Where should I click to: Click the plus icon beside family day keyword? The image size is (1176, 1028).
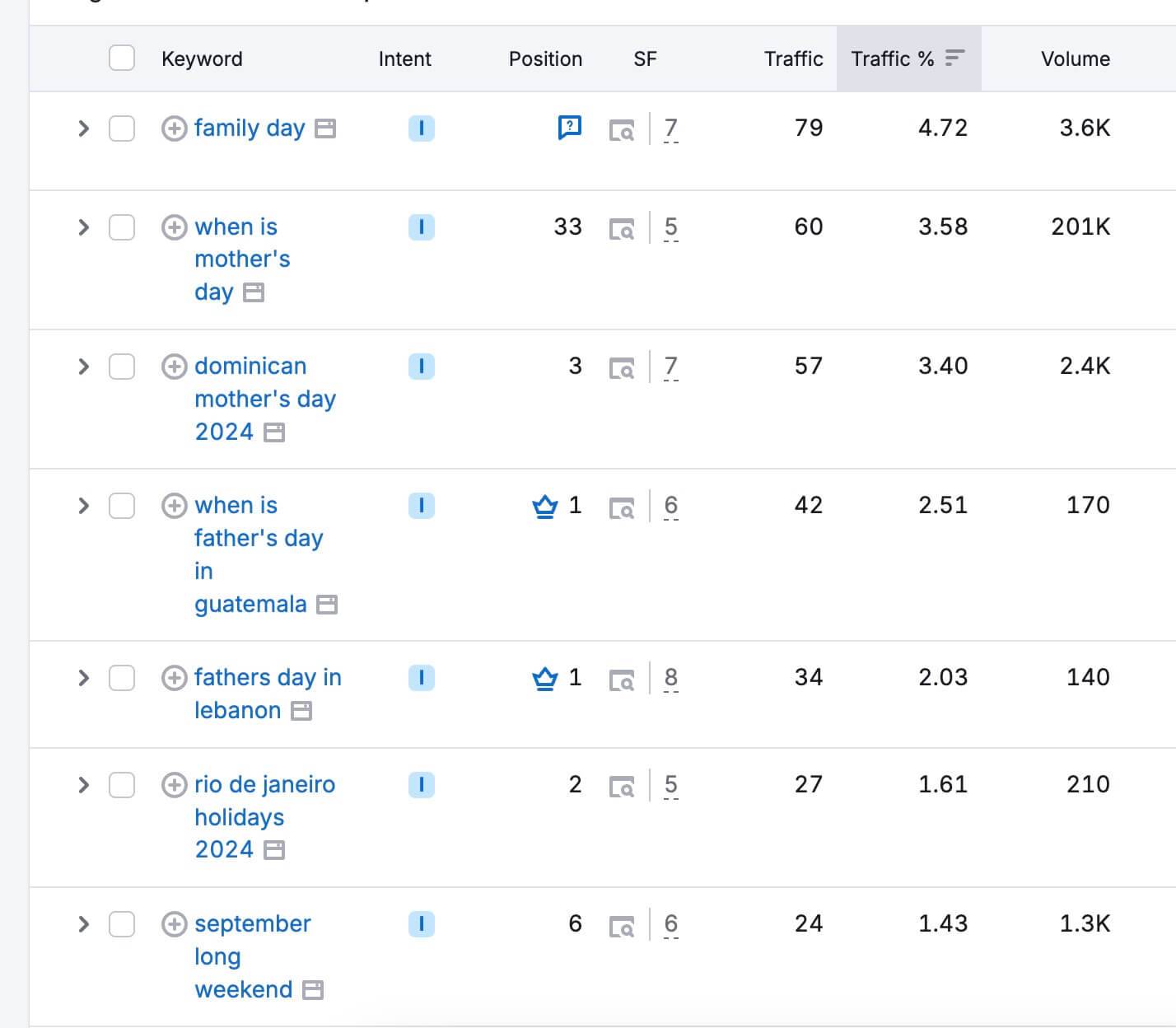click(x=174, y=128)
